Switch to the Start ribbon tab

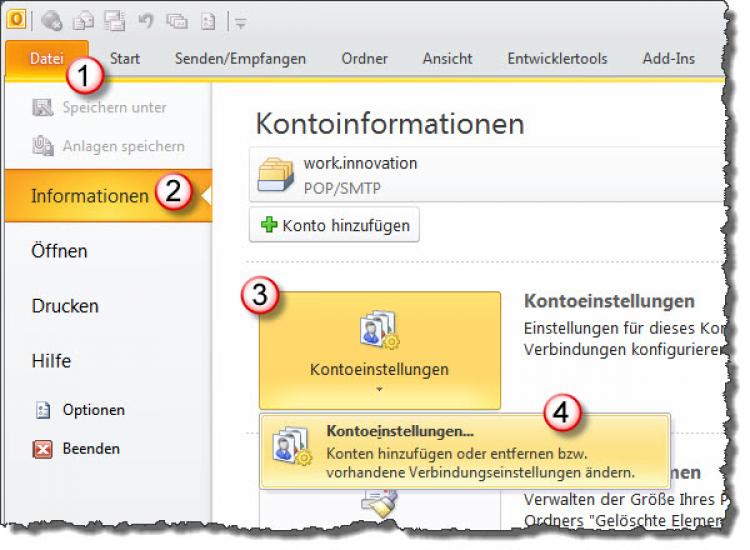pos(125,58)
